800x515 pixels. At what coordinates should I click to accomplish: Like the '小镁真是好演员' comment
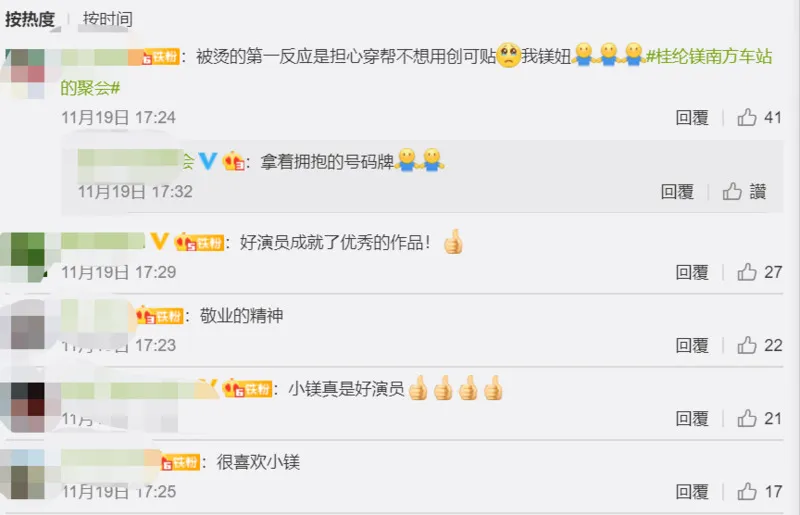[747, 419]
